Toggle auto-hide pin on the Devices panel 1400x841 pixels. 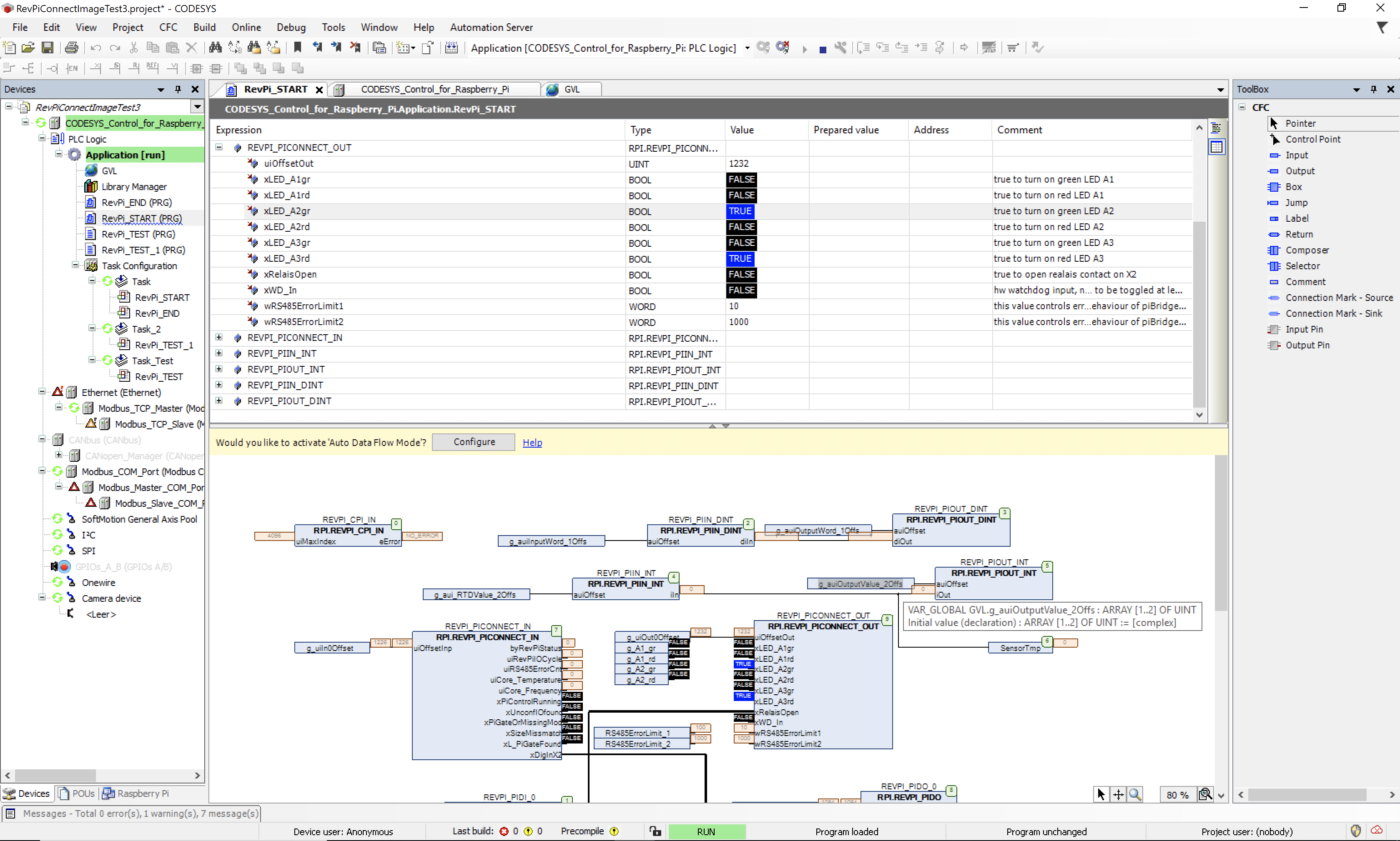tap(178, 89)
